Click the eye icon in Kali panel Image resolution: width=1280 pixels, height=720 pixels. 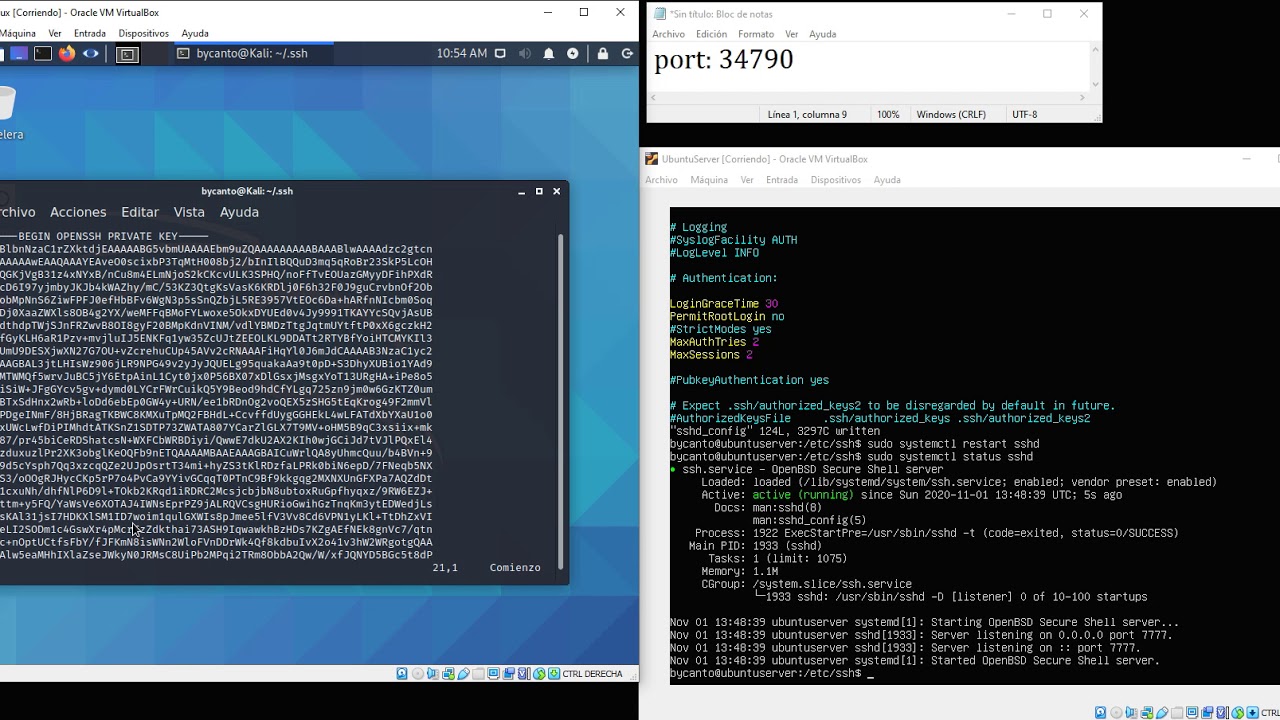(x=91, y=54)
